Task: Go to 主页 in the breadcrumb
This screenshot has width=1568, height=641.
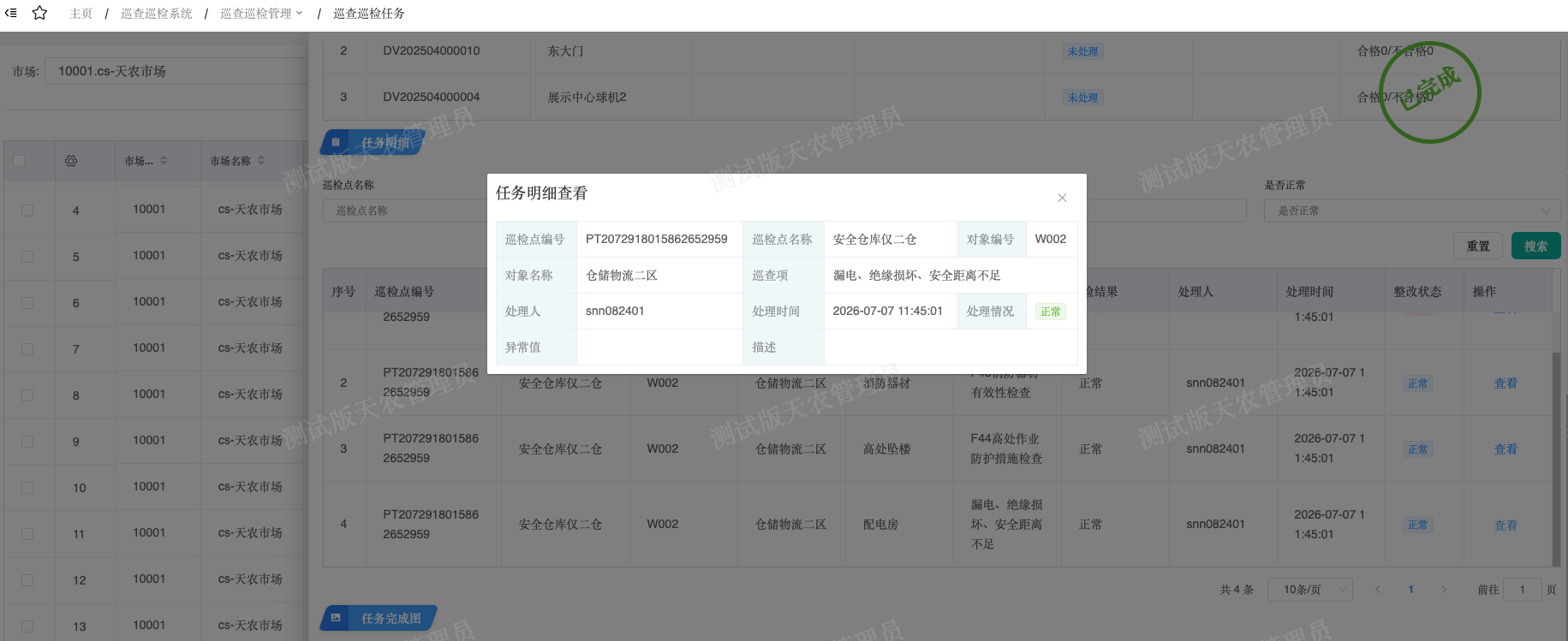Action: point(80,14)
